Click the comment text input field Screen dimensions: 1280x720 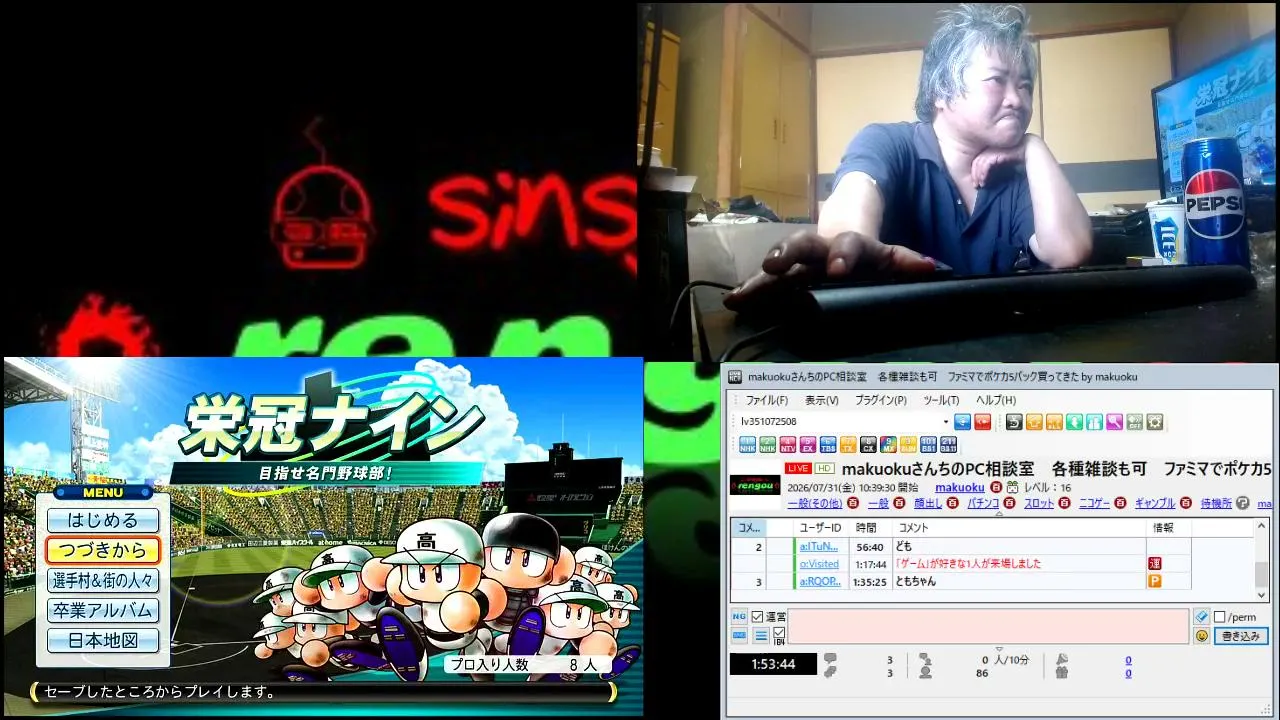(x=989, y=626)
